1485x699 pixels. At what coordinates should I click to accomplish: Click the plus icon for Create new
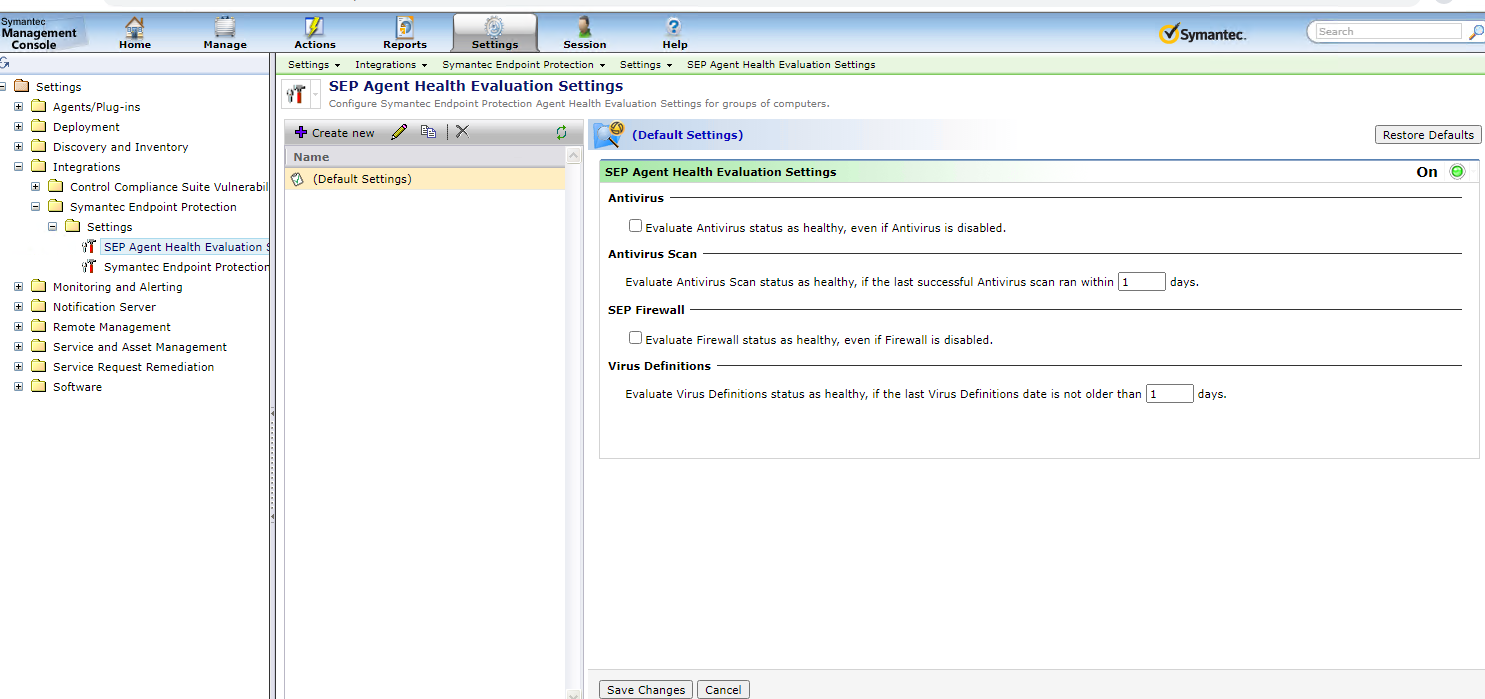pos(300,132)
